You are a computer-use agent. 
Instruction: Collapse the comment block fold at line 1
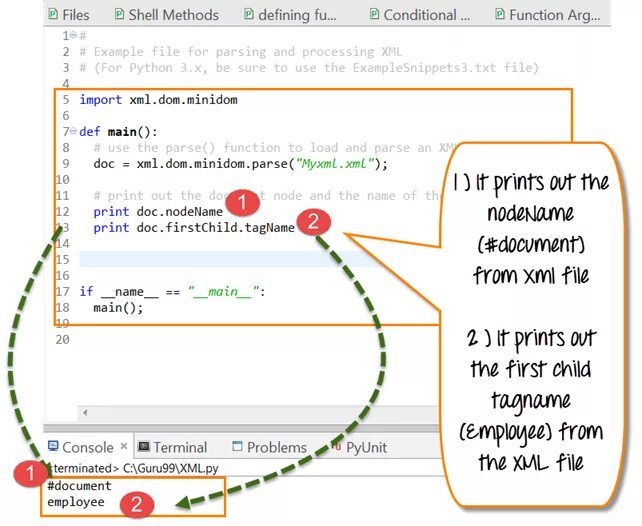(x=73, y=35)
